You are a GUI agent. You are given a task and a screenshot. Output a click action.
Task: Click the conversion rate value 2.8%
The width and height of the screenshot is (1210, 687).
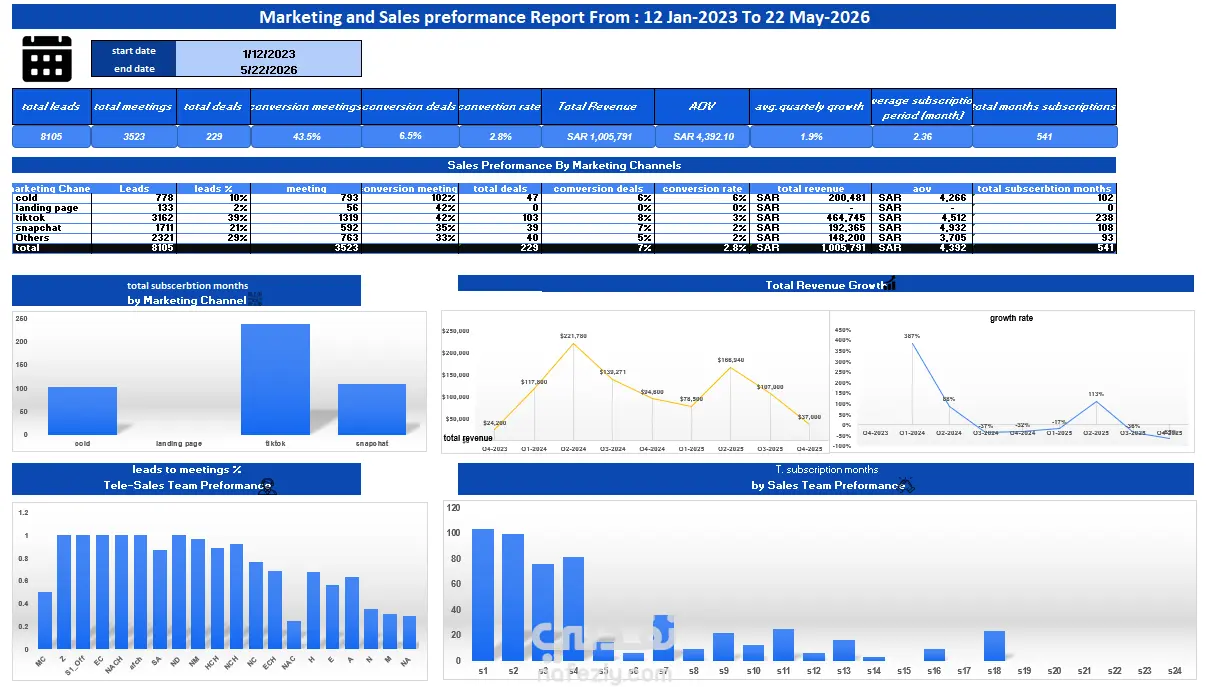pyautogui.click(x=500, y=137)
